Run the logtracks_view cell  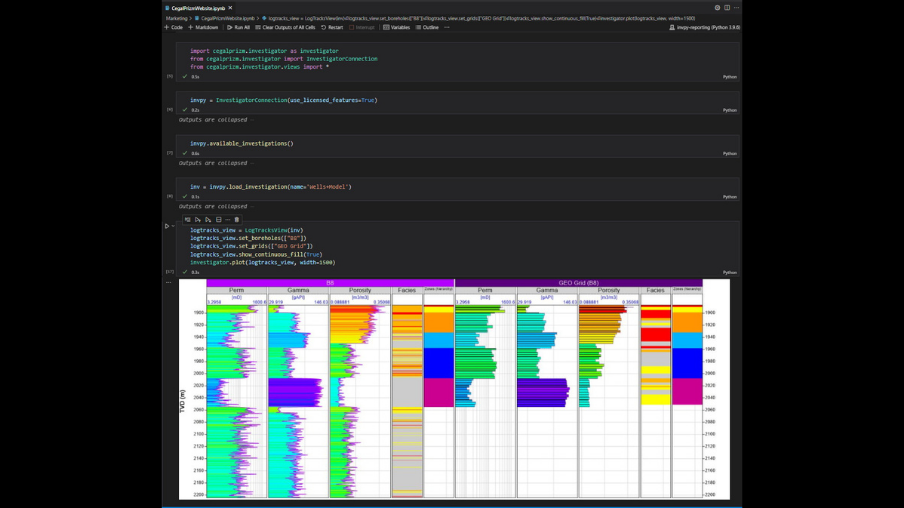(x=167, y=226)
